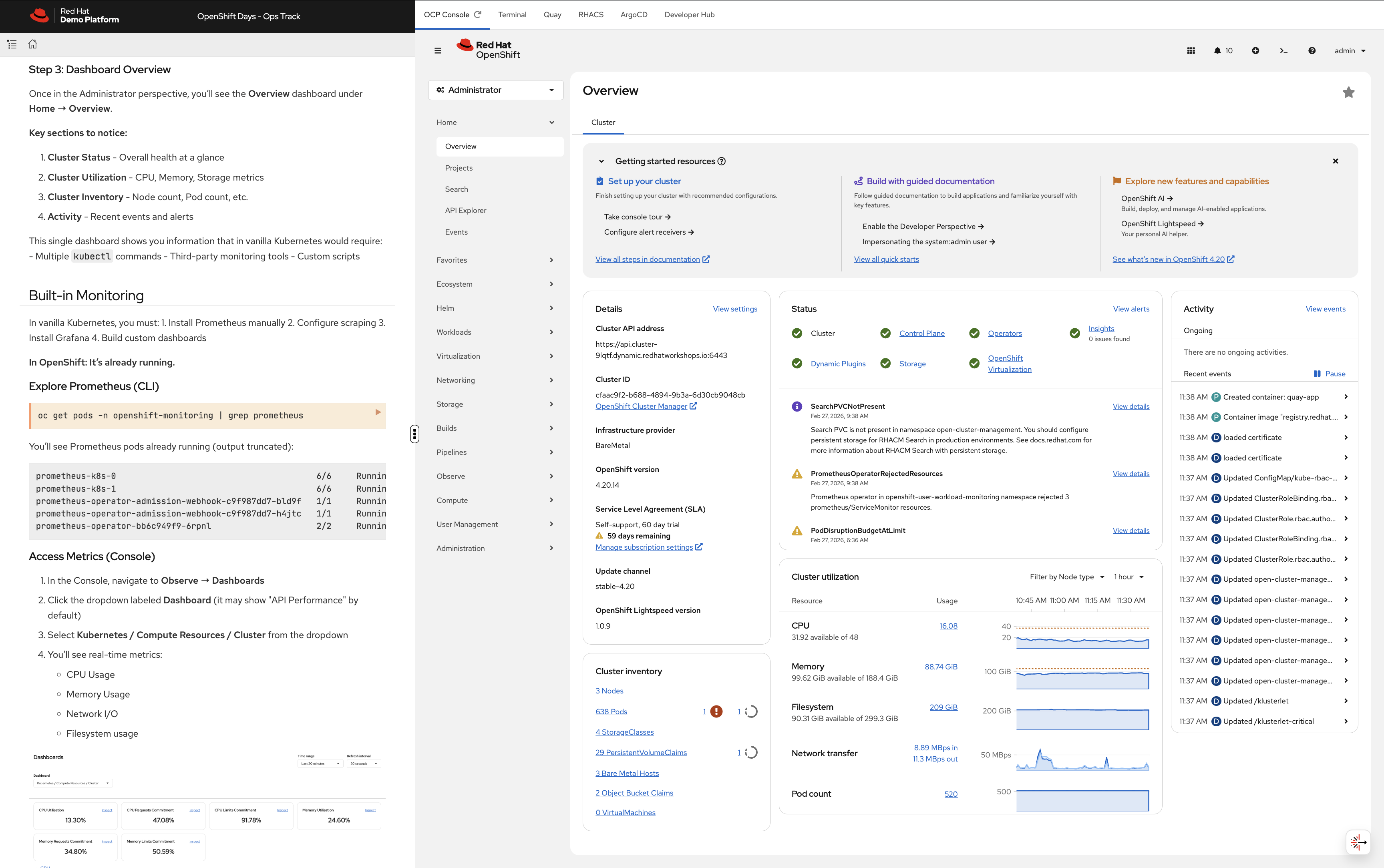Screen dimensions: 1384x868
Task: Open the help question mark icon
Action: tap(1312, 50)
